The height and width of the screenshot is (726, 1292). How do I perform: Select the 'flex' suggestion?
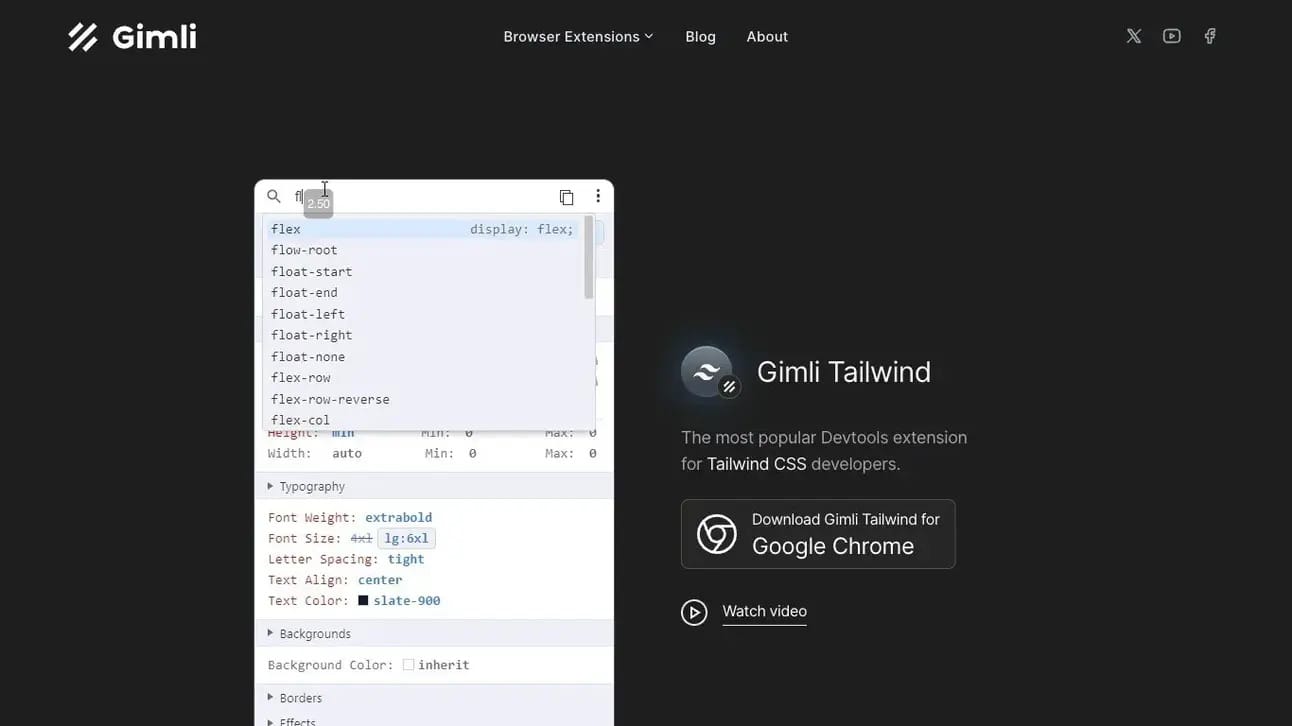[x=423, y=229]
